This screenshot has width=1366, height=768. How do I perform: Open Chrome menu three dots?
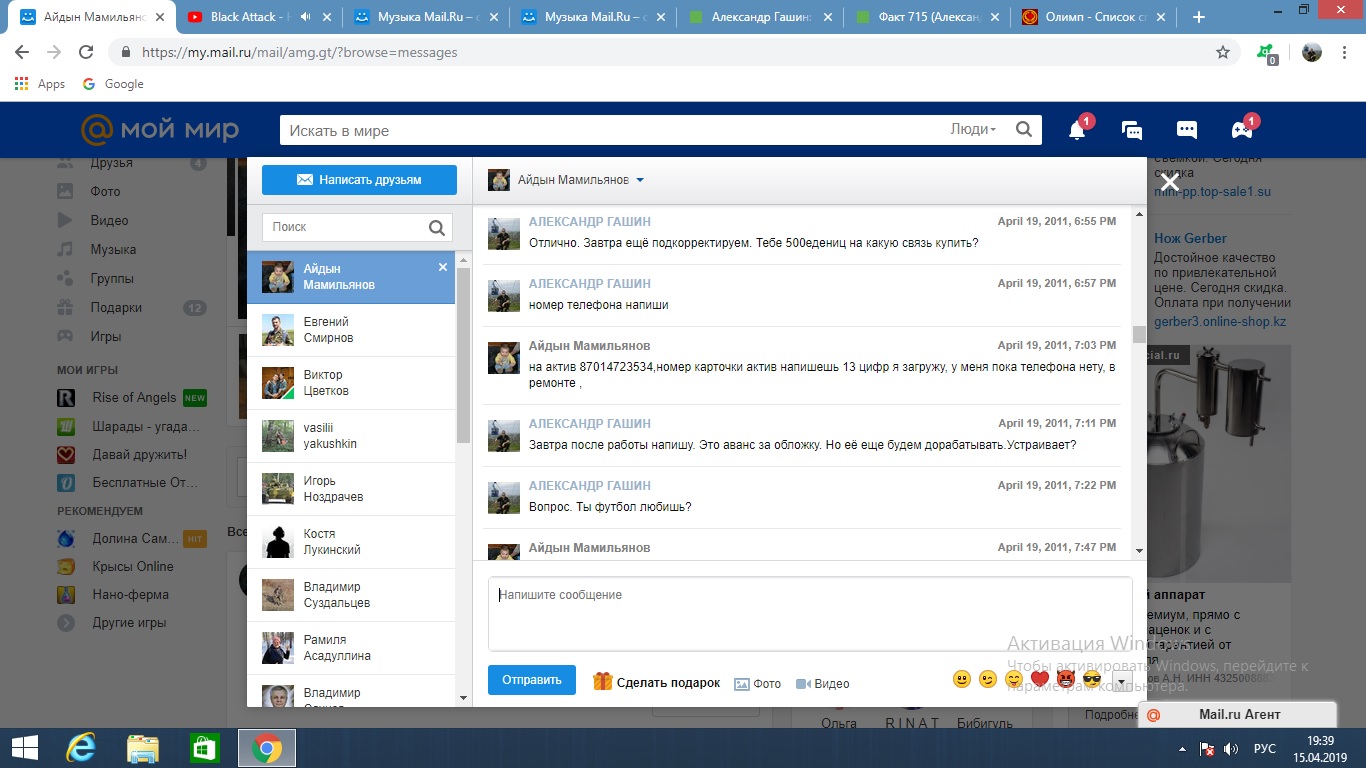point(1346,52)
